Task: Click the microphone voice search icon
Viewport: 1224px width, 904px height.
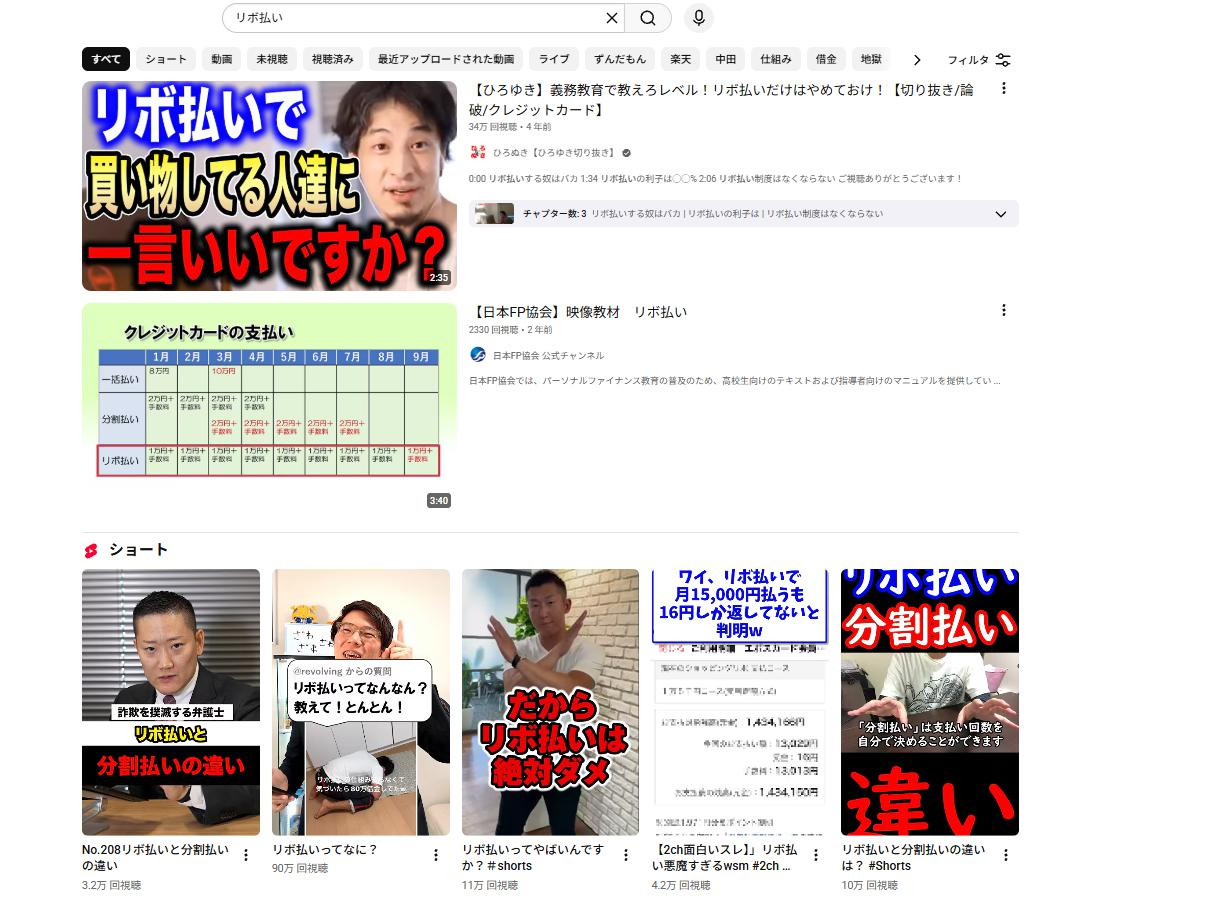Action: [699, 18]
